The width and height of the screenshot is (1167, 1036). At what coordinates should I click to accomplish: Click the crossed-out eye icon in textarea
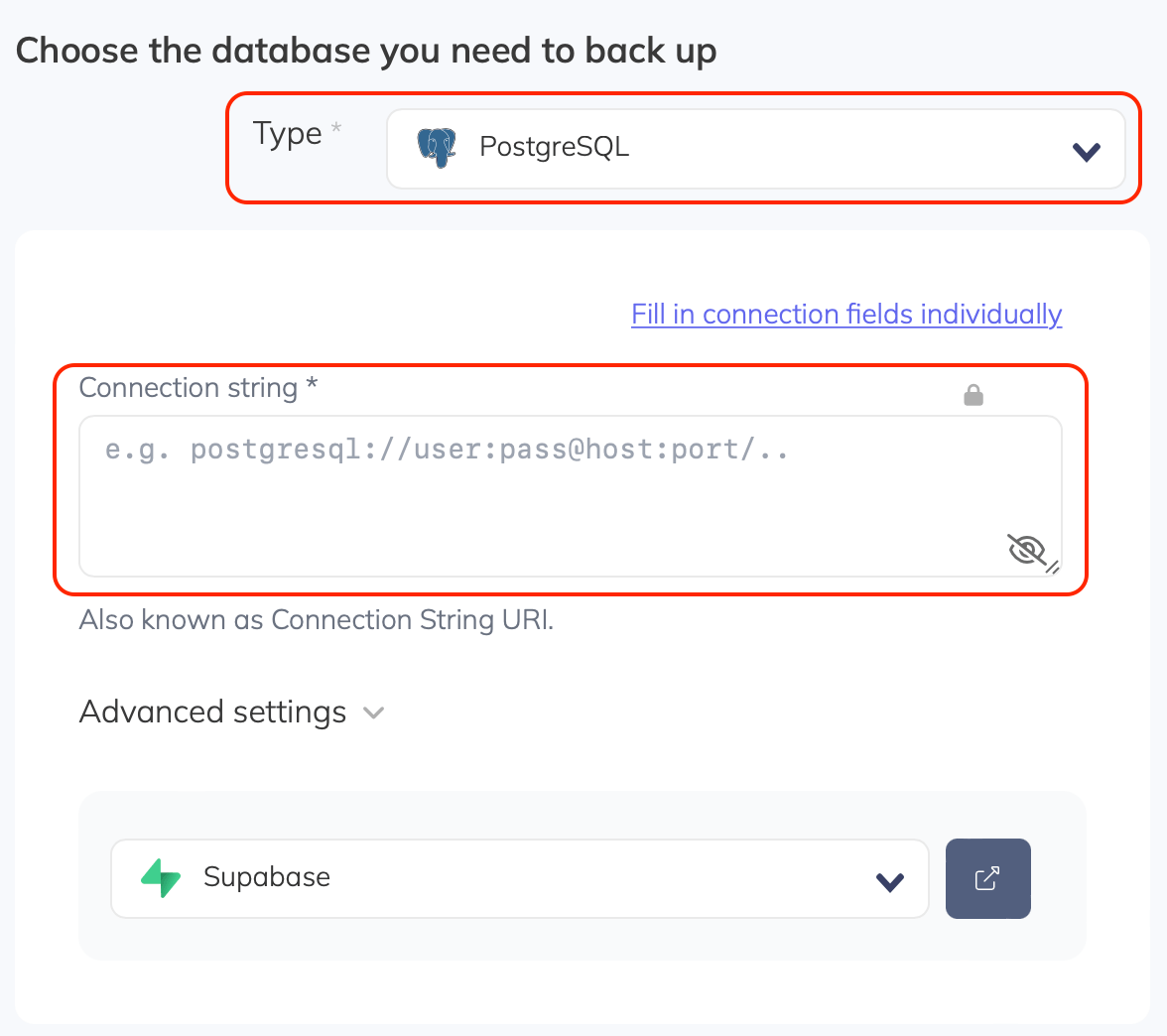(1025, 549)
